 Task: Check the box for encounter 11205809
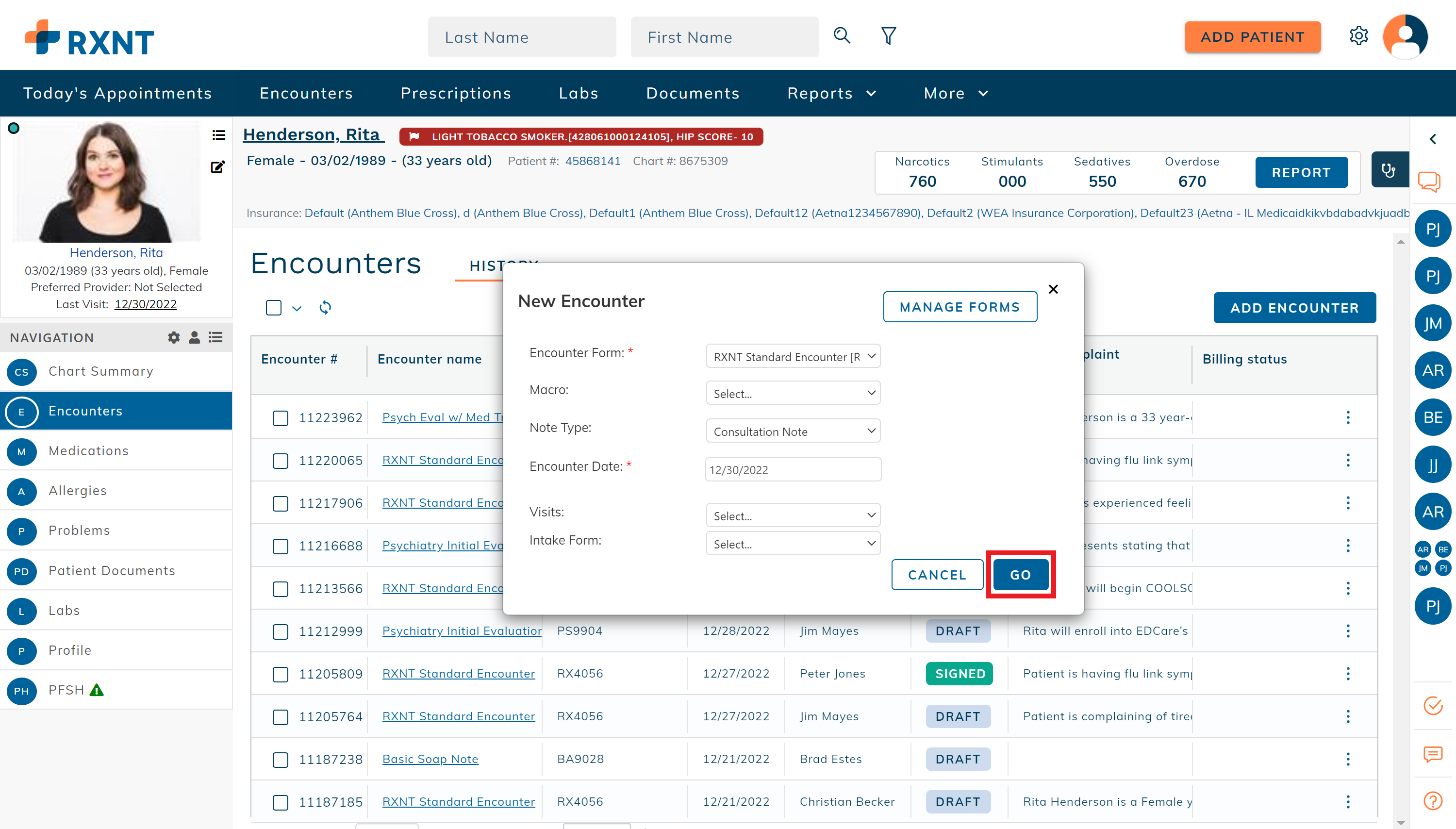point(280,674)
